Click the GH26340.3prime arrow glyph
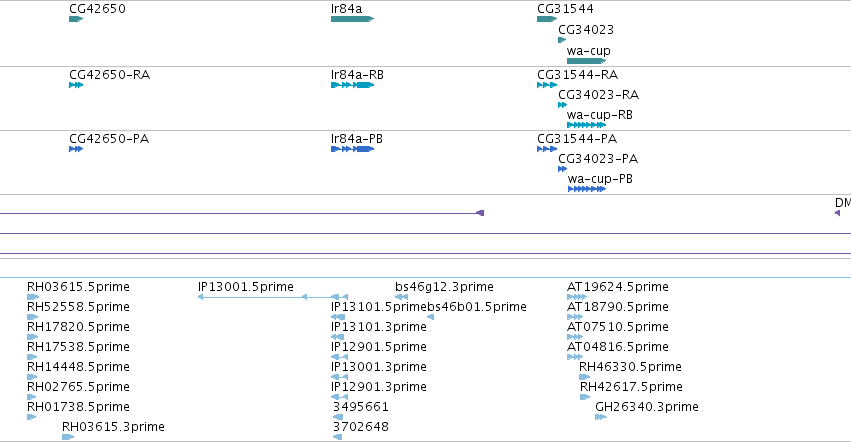 (601, 417)
